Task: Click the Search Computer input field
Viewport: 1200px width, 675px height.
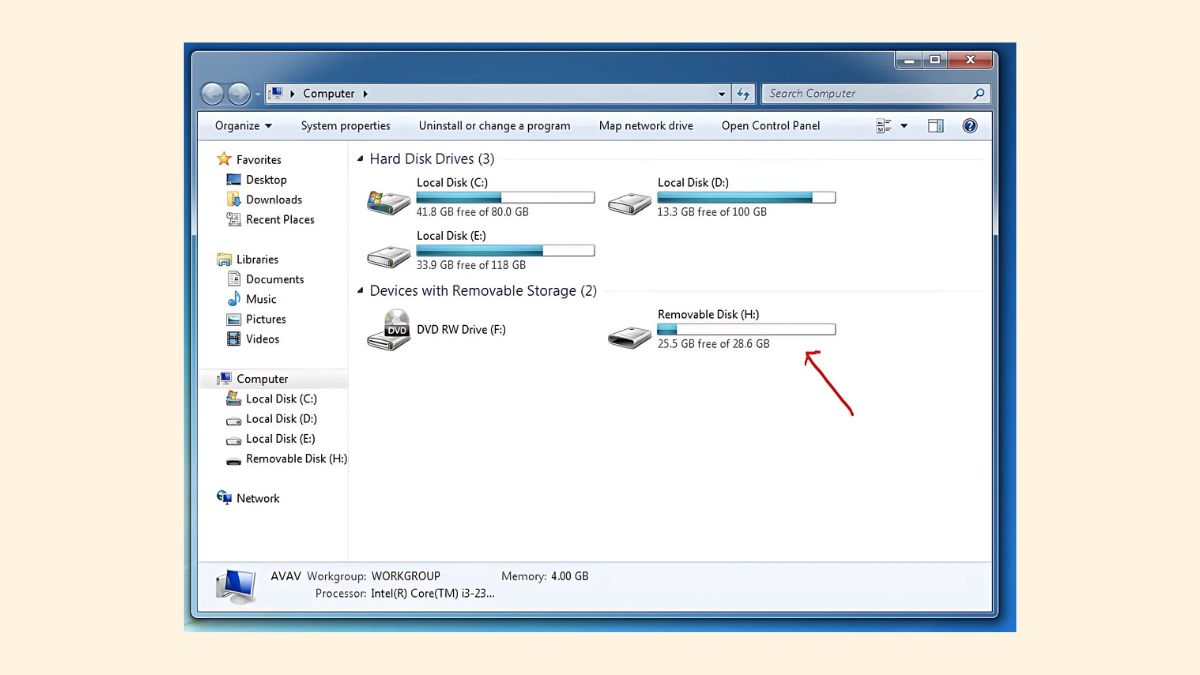Action: tap(865, 94)
